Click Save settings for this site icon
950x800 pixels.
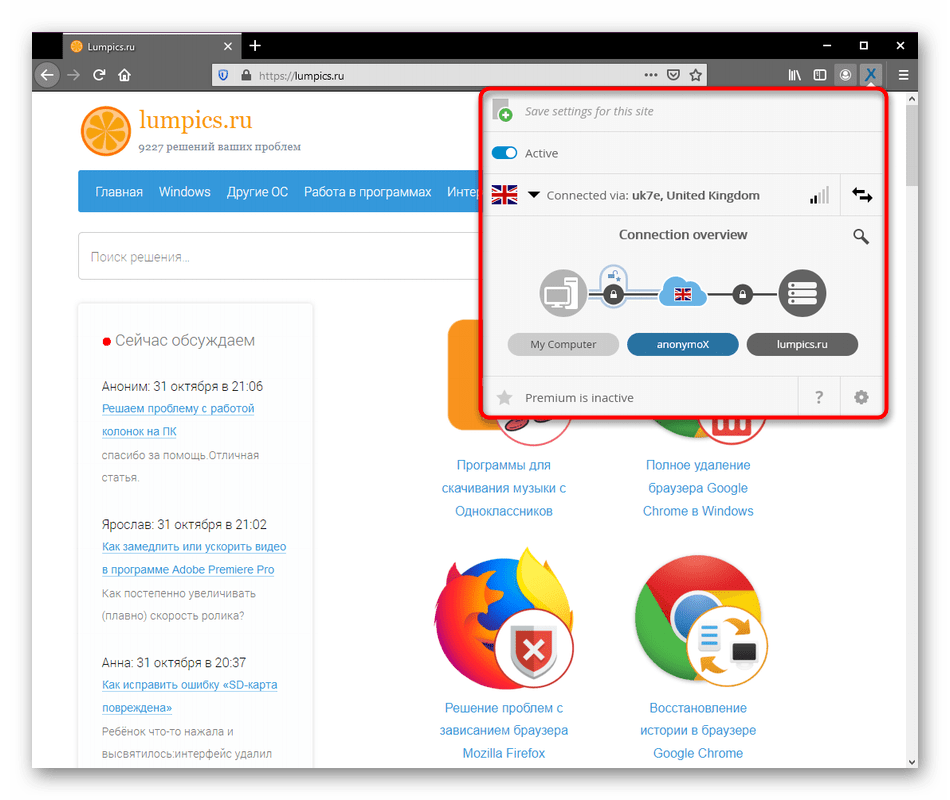point(502,111)
